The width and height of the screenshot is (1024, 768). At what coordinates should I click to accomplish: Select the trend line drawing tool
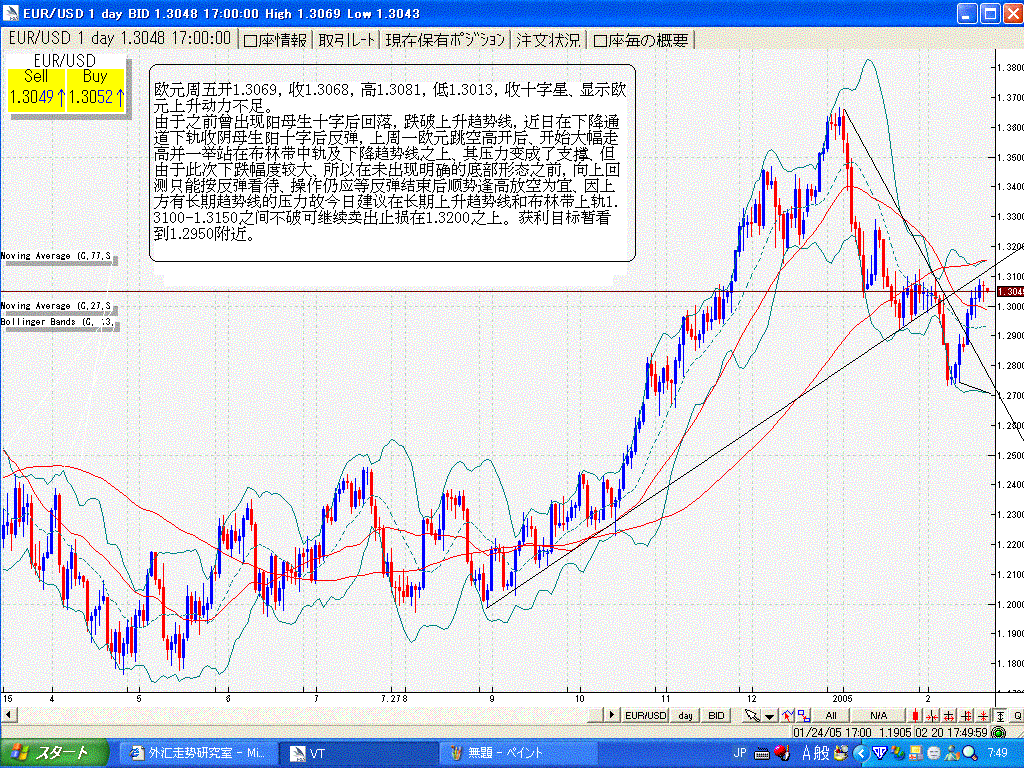click(788, 716)
